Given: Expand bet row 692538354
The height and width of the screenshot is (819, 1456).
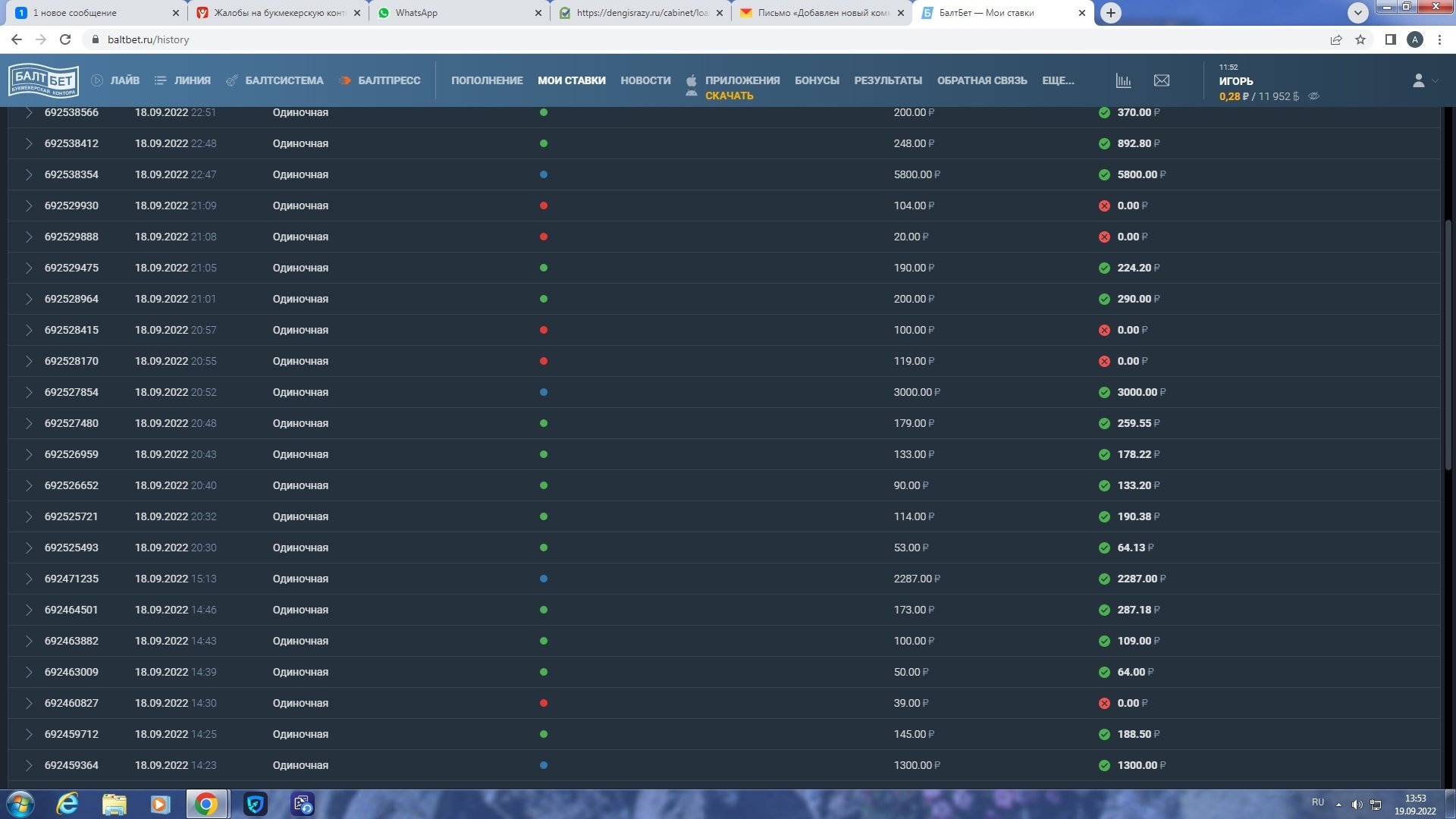Looking at the screenshot, I should click(28, 174).
